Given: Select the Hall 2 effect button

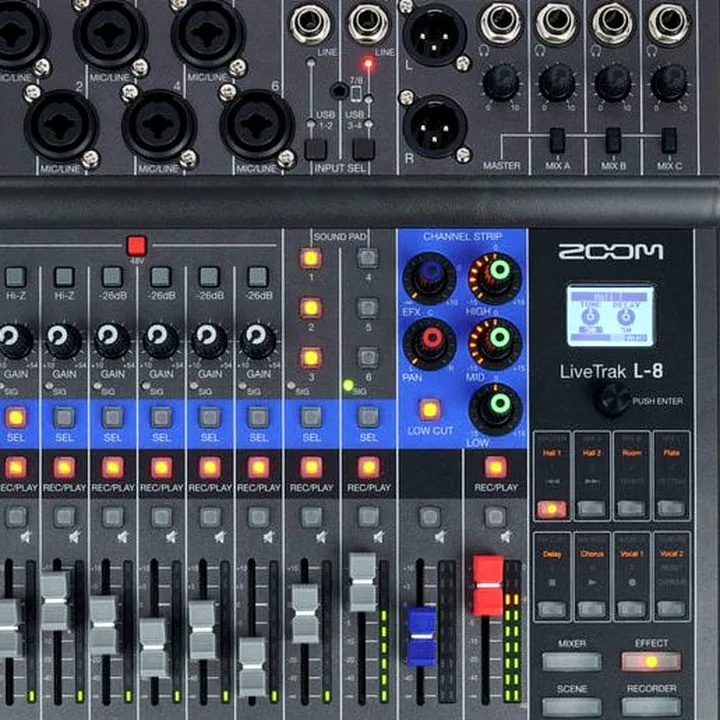Looking at the screenshot, I should coord(591,509).
